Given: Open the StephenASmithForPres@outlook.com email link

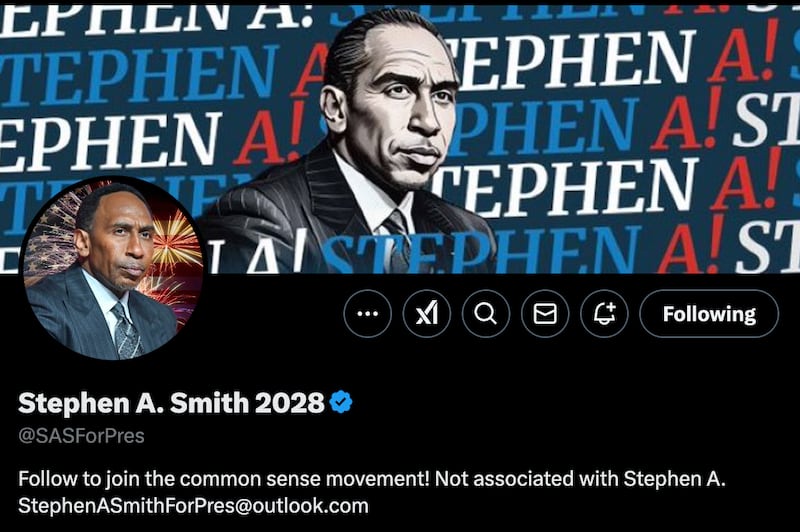Looking at the screenshot, I should click(x=193, y=505).
